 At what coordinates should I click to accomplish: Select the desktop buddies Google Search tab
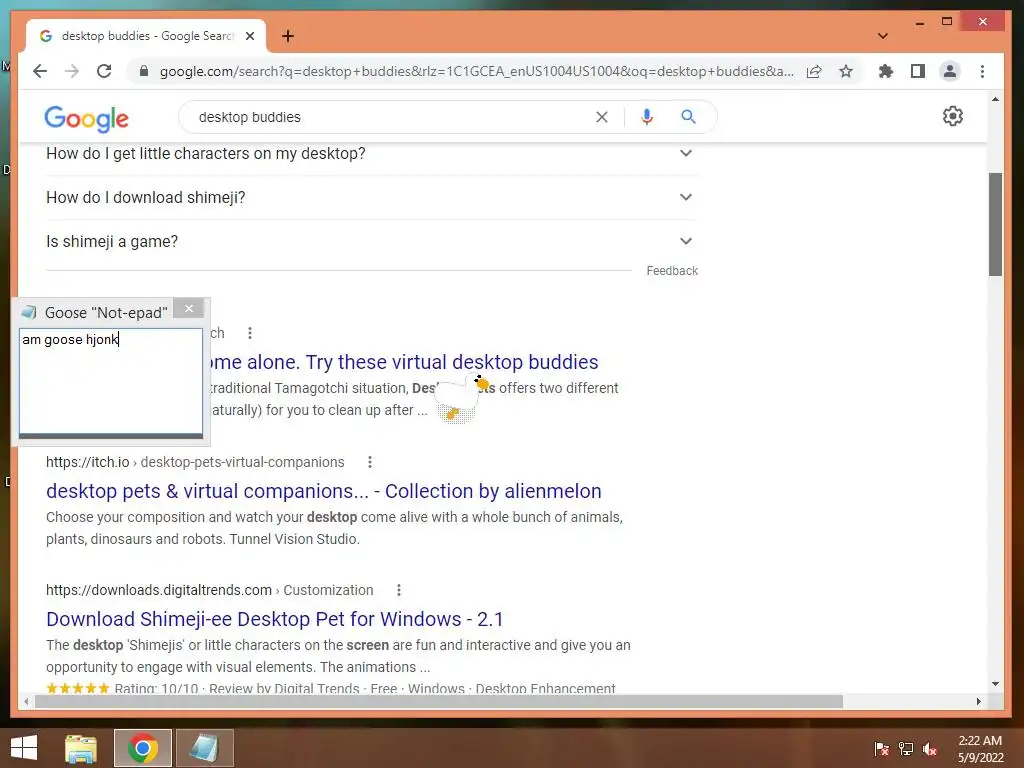[x=146, y=36]
